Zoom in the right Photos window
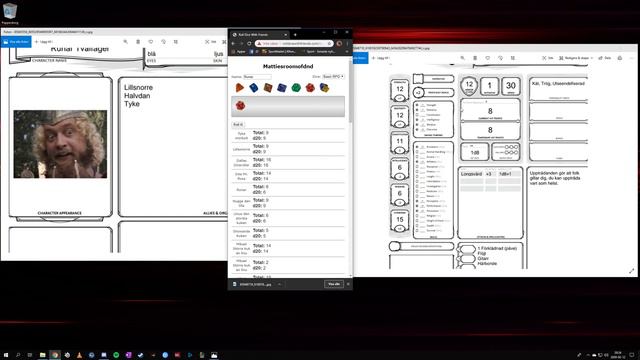Image resolution: width=640 pixels, height=360 pixels. pos(462,58)
